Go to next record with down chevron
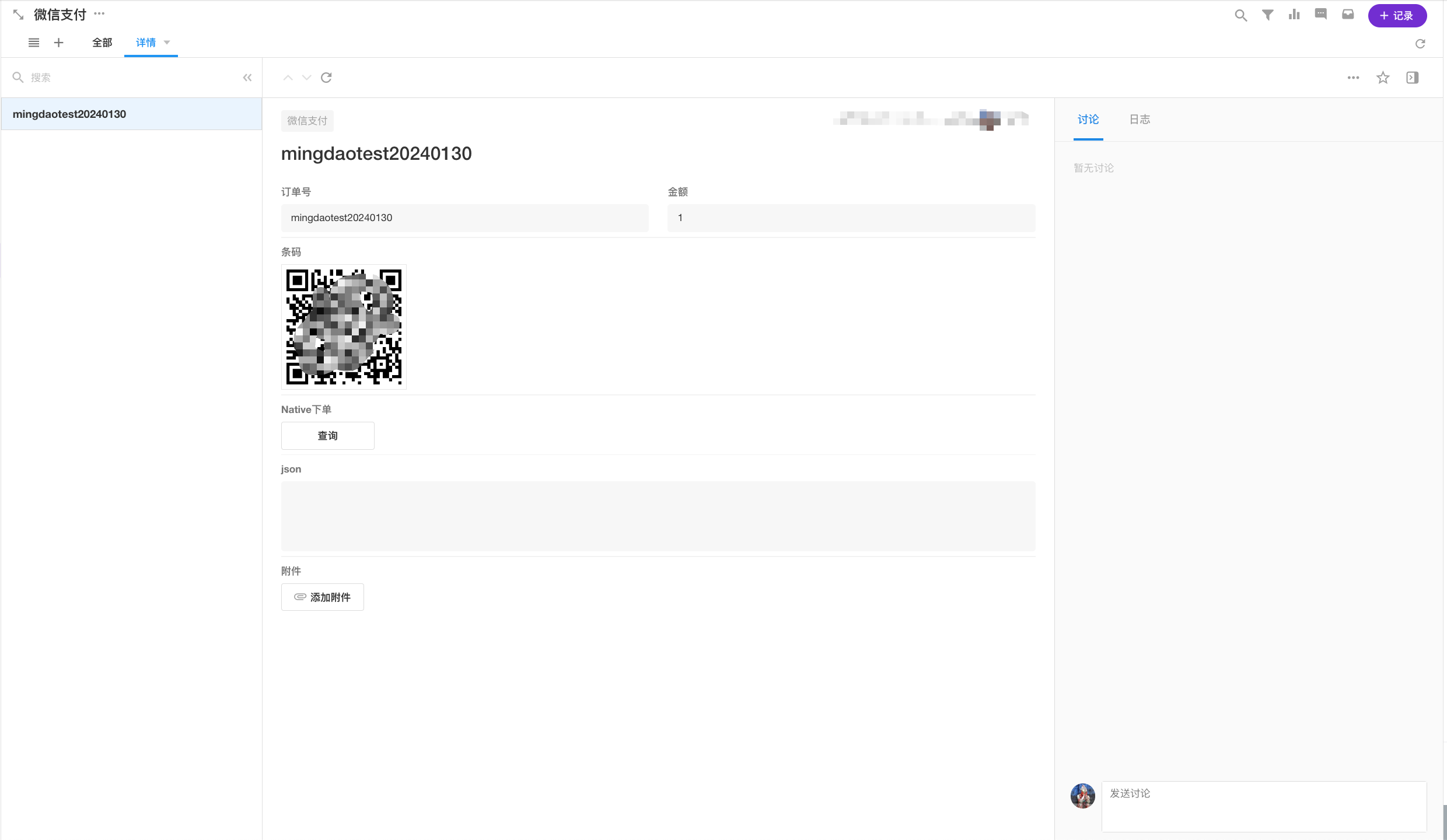Screen dimensions: 1447x840 tap(306, 78)
